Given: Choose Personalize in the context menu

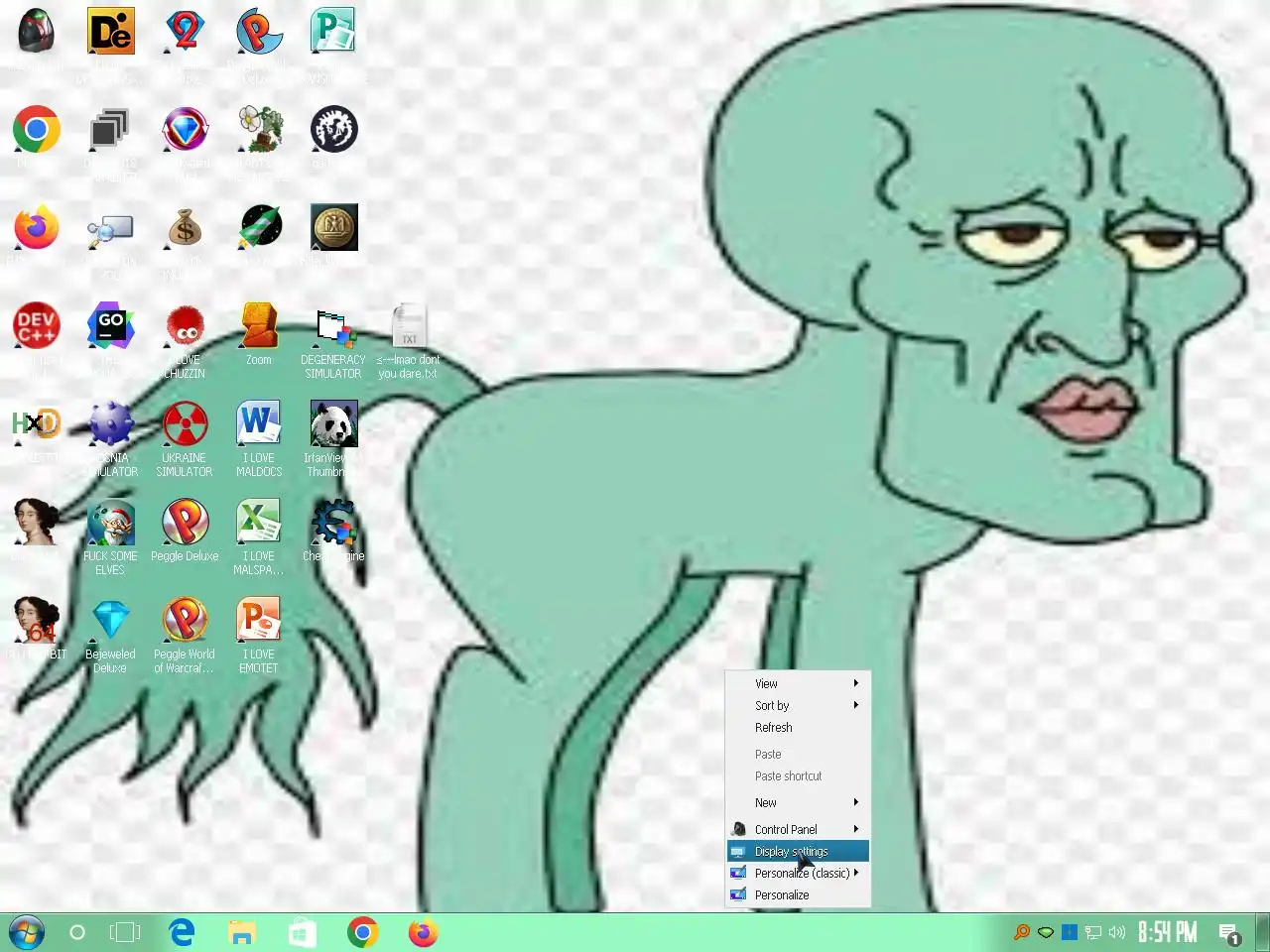Looking at the screenshot, I should 798,894.
